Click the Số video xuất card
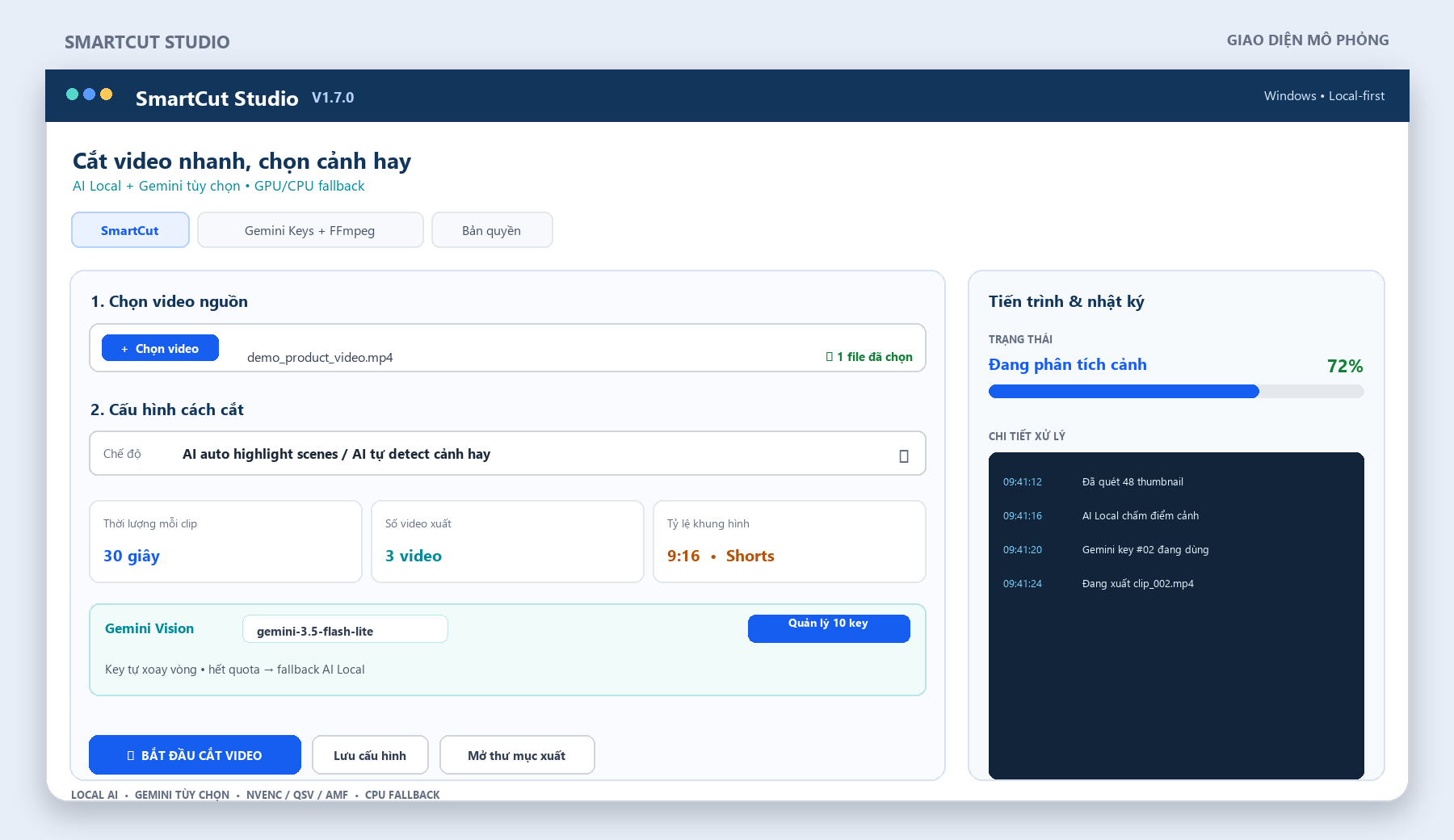Screen dimensions: 1454x840 coord(507,541)
